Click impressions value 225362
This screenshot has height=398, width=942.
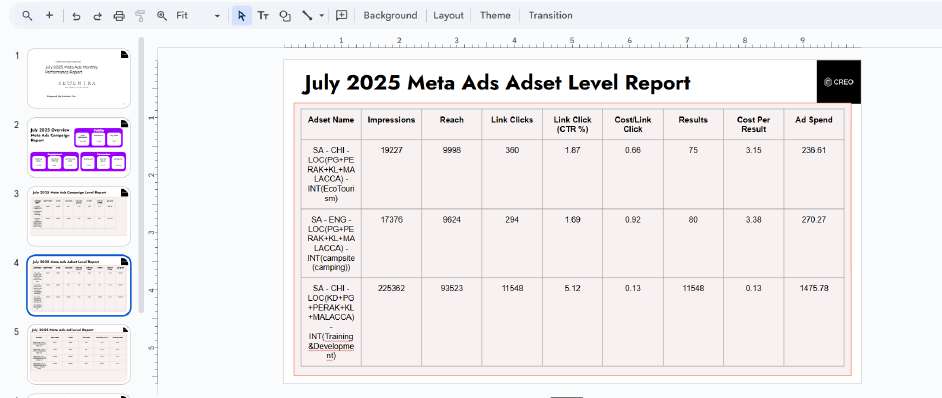coord(392,289)
